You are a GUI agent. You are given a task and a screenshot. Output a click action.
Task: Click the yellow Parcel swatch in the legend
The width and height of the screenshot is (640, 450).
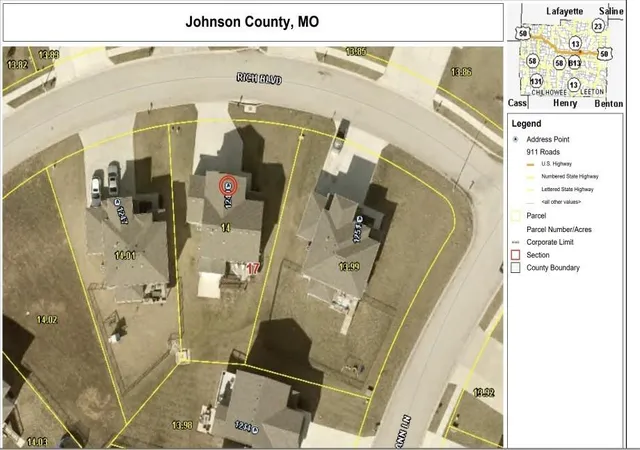point(516,216)
